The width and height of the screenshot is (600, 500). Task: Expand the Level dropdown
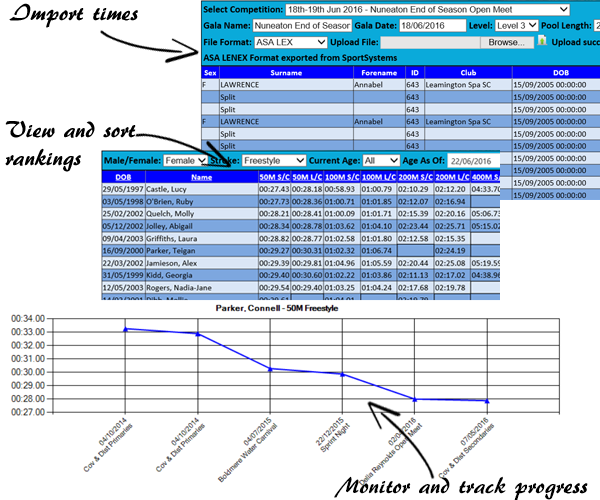pyautogui.click(x=514, y=26)
